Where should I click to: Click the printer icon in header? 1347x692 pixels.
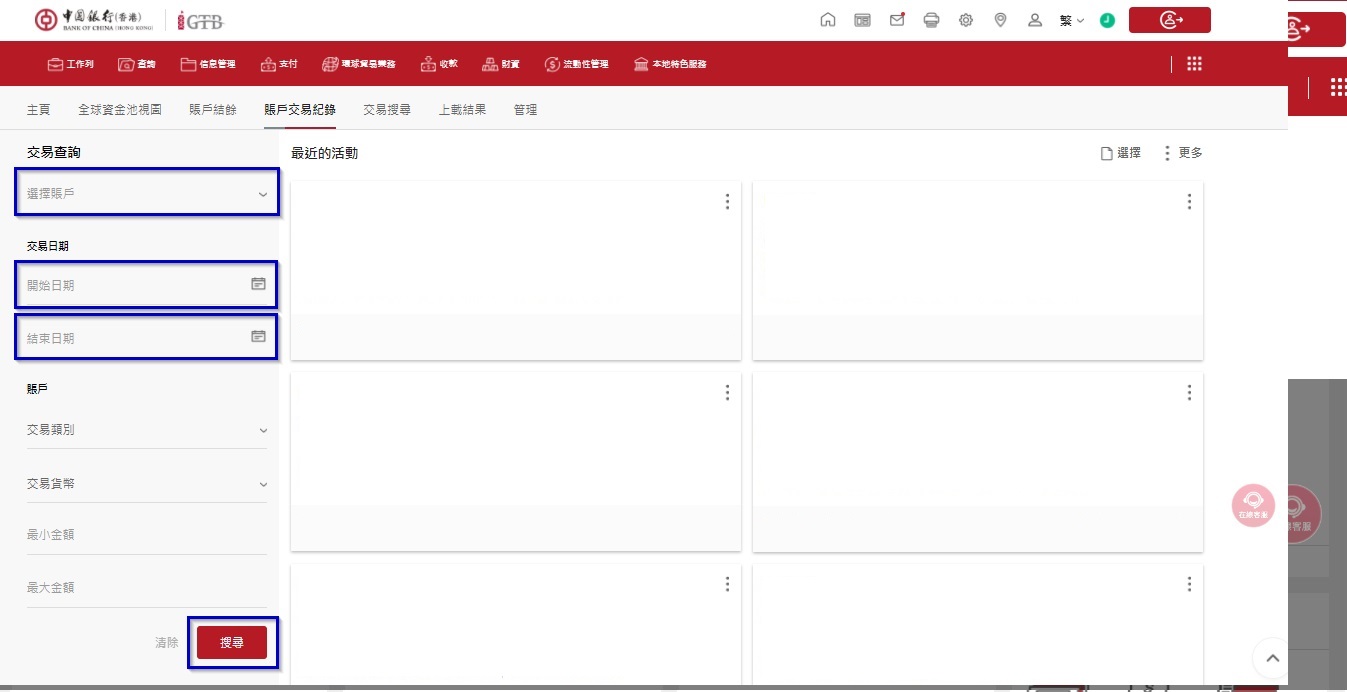(931, 20)
